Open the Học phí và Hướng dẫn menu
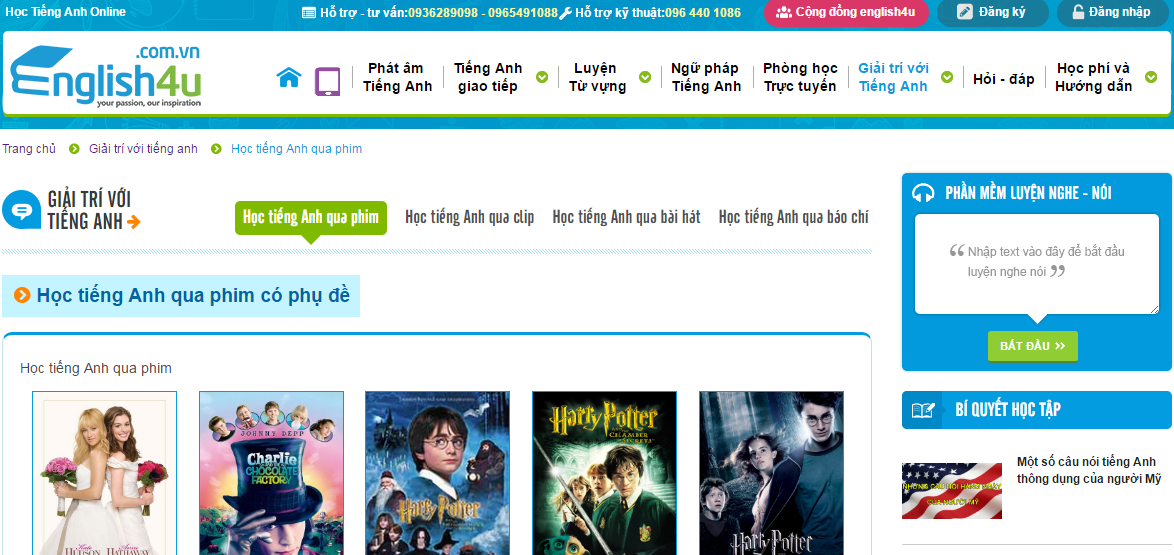Viewport: 1174px width, 555px height. pos(1093,77)
